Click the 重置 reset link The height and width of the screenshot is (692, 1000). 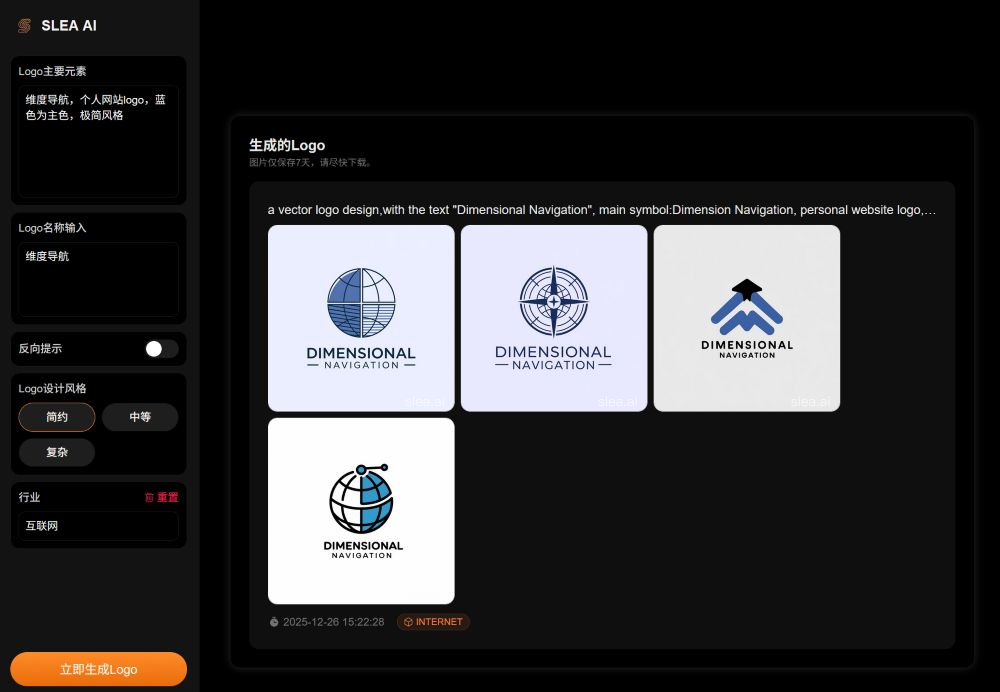pos(168,496)
